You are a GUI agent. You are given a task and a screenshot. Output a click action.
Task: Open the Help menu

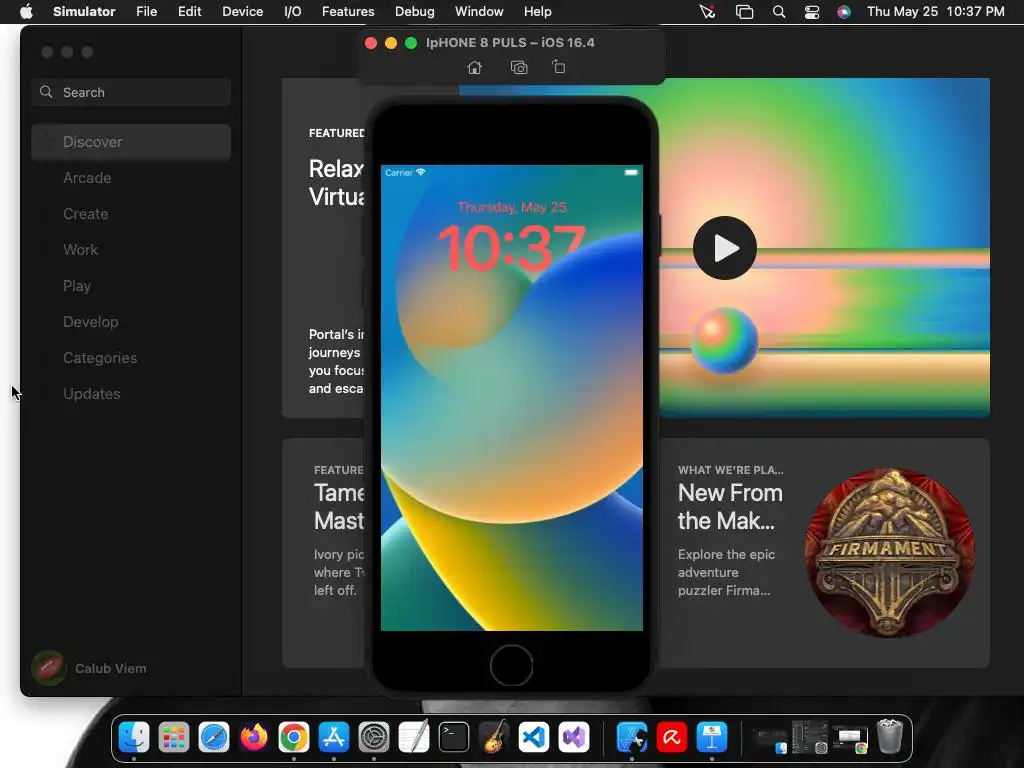tap(537, 11)
